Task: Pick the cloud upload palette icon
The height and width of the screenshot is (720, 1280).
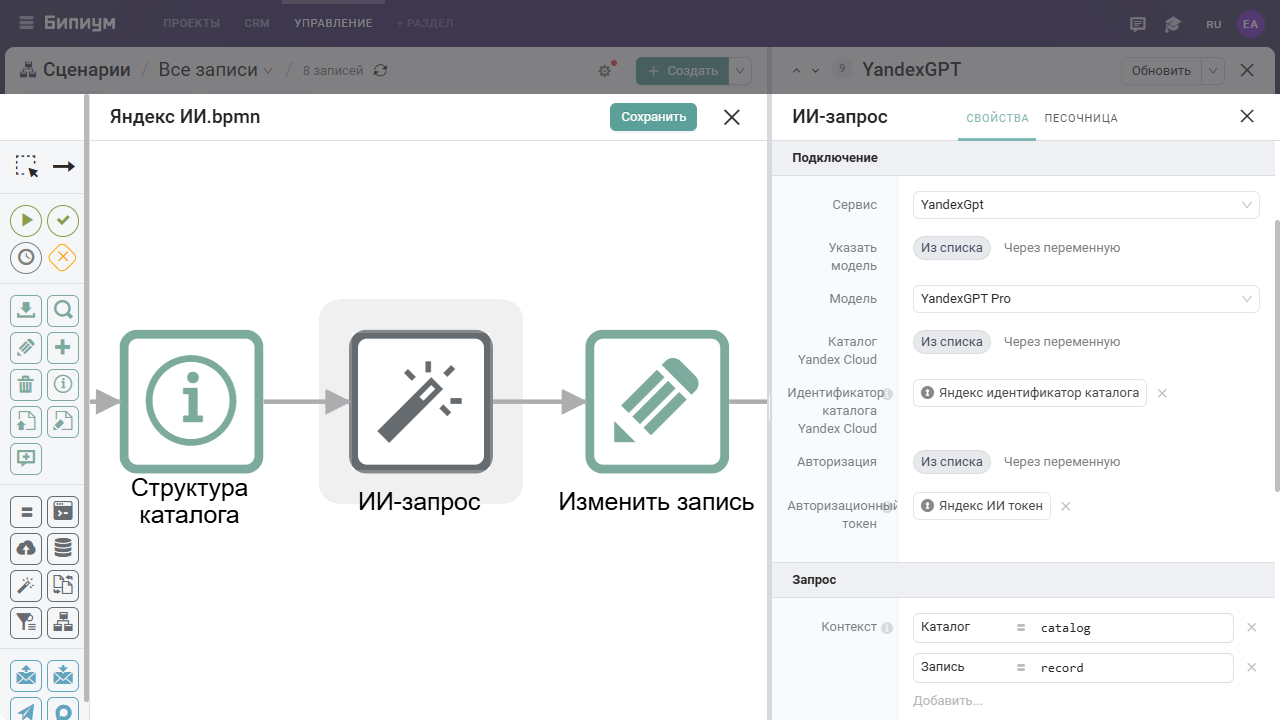Action: (x=26, y=548)
